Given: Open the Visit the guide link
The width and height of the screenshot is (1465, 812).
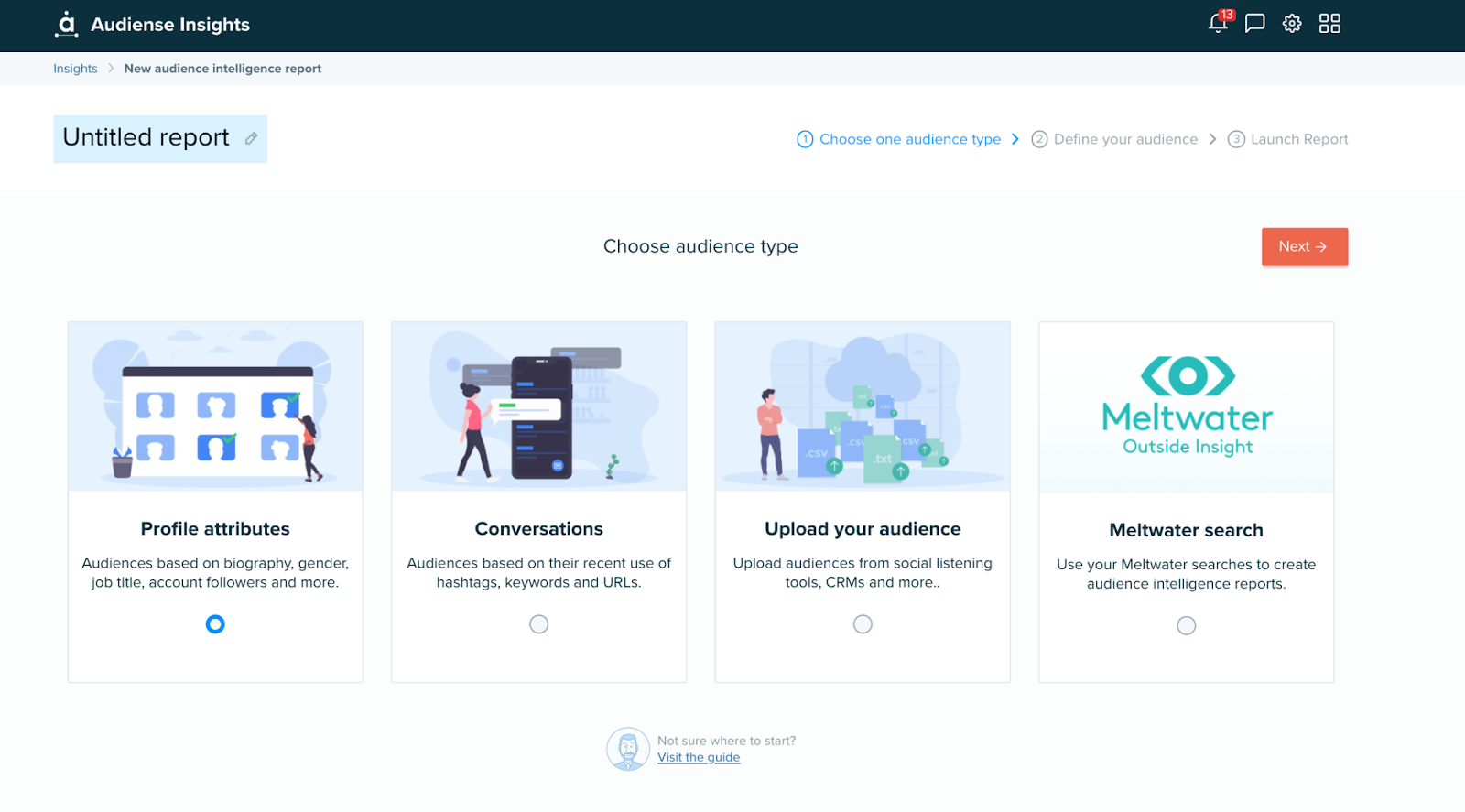Looking at the screenshot, I should click(x=699, y=757).
